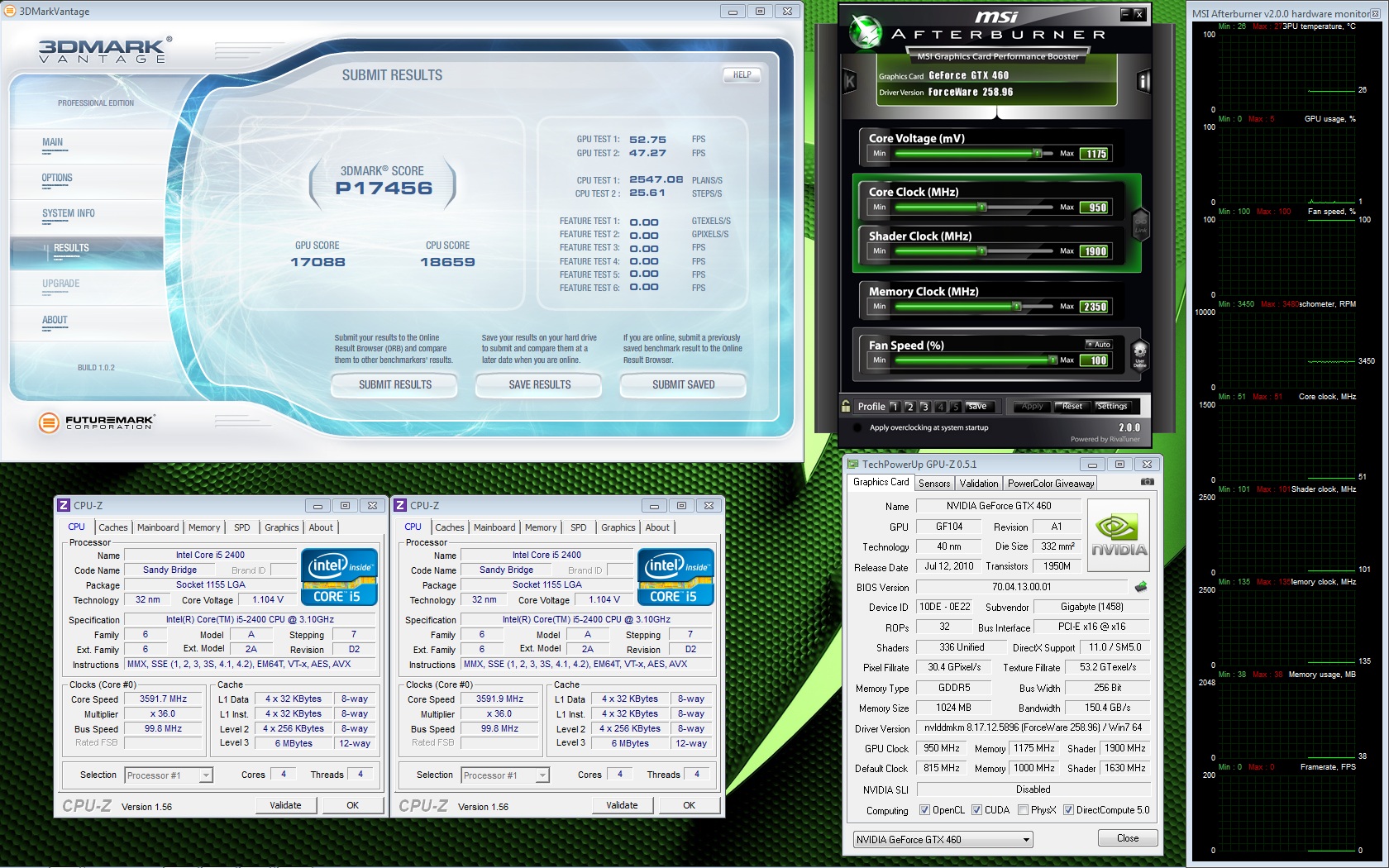Image resolution: width=1389 pixels, height=868 pixels.
Task: Click the Intel Core i5 badge in left CPU-Z
Action: click(339, 577)
